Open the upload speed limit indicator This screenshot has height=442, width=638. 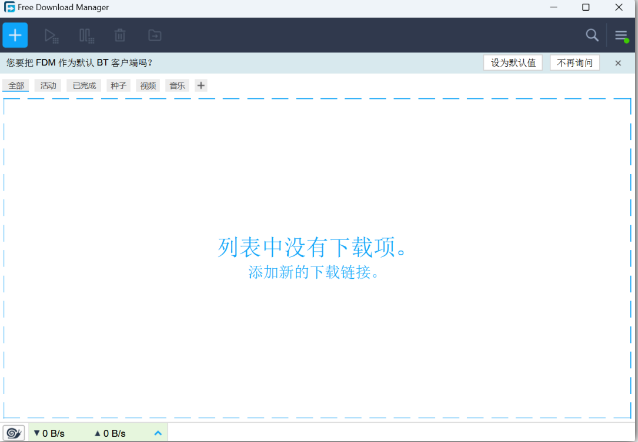110,433
